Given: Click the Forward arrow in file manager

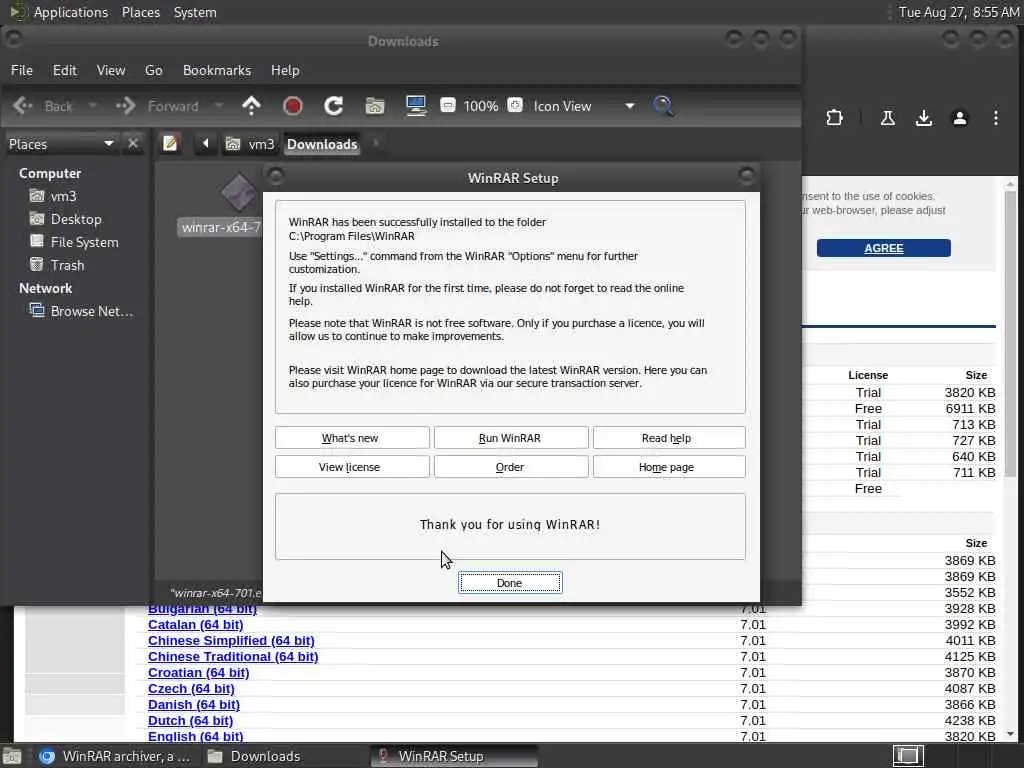Looking at the screenshot, I should pos(157,106).
